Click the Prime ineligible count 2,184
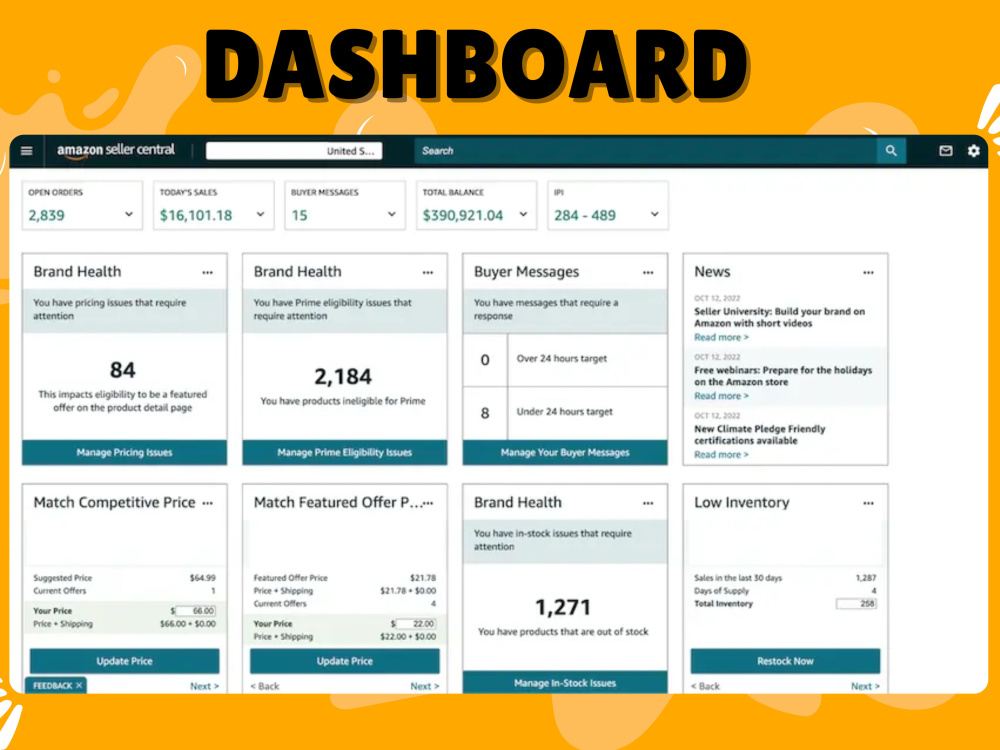Viewport: 1000px width, 750px height. 342,376
